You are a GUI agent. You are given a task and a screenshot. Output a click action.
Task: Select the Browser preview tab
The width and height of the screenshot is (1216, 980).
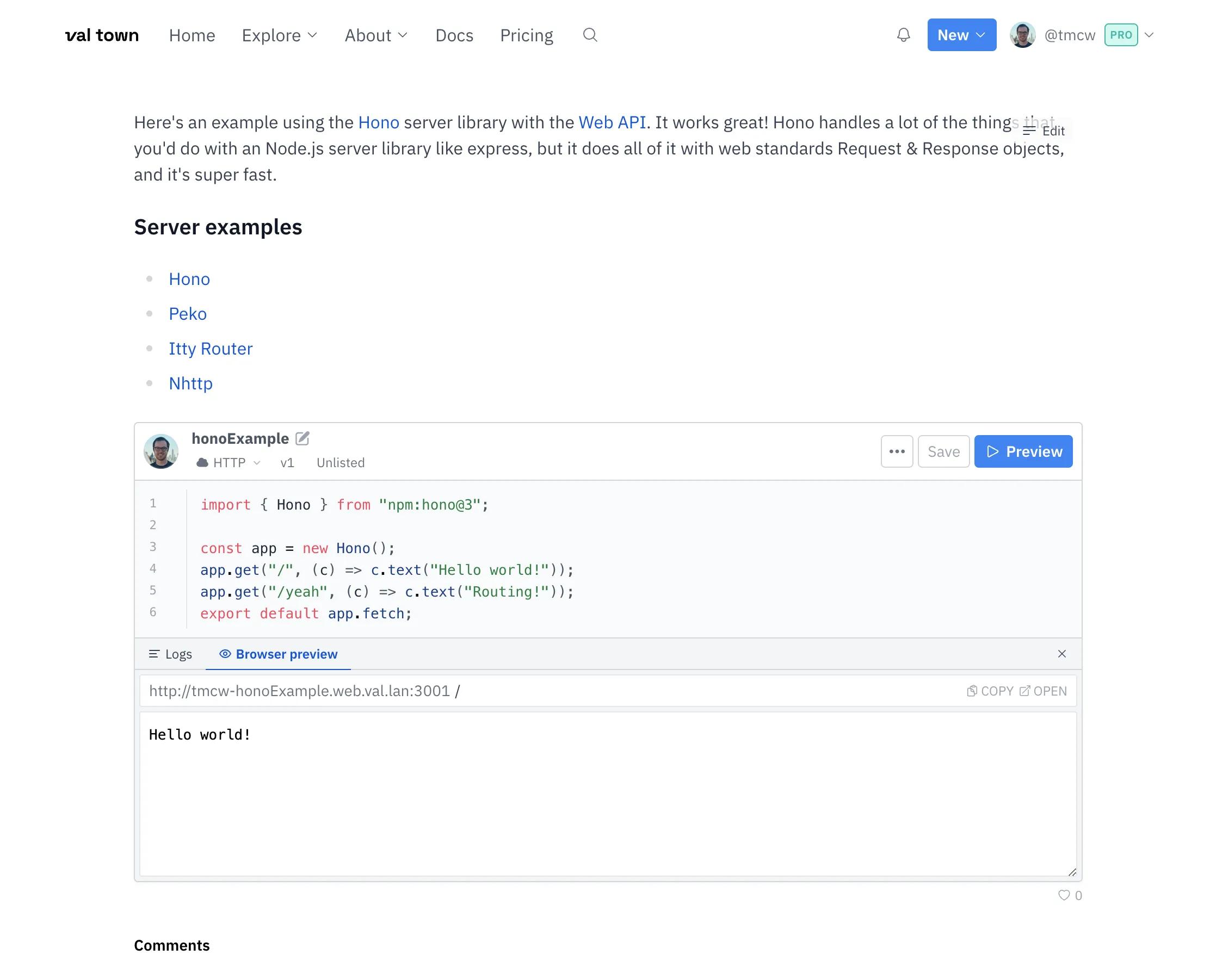point(279,654)
